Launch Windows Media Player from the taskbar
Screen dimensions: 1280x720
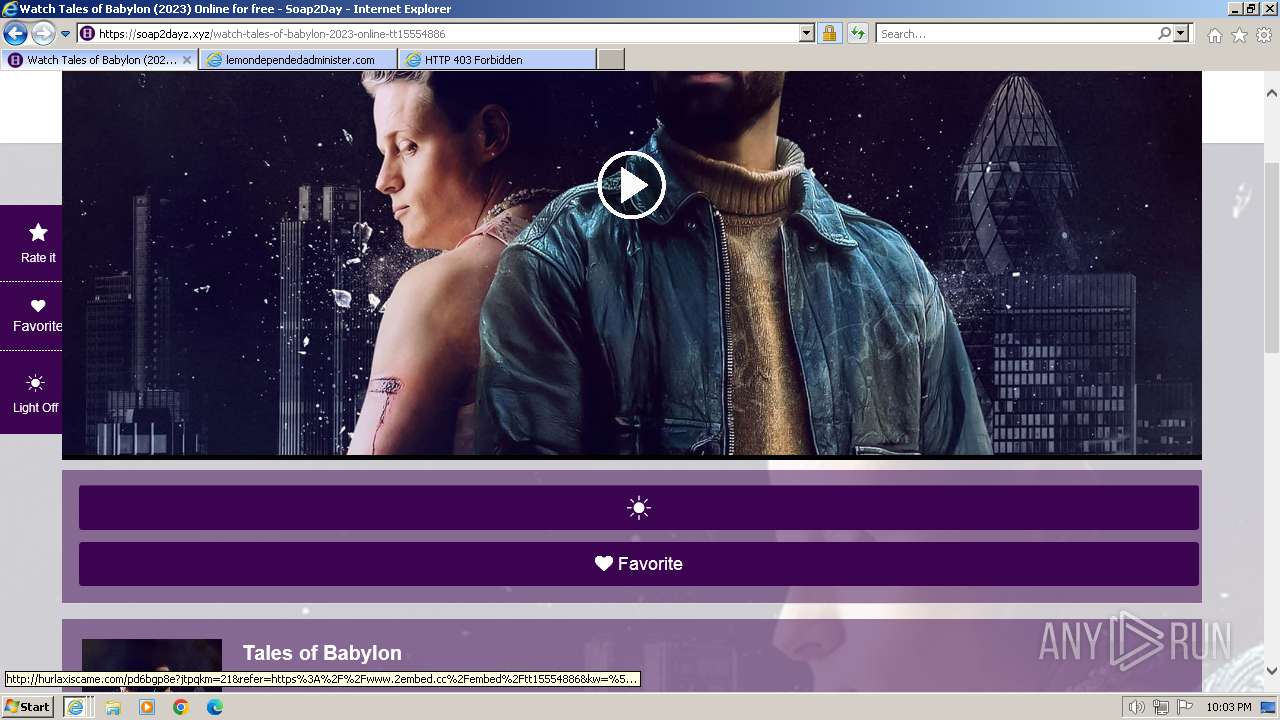tap(147, 707)
